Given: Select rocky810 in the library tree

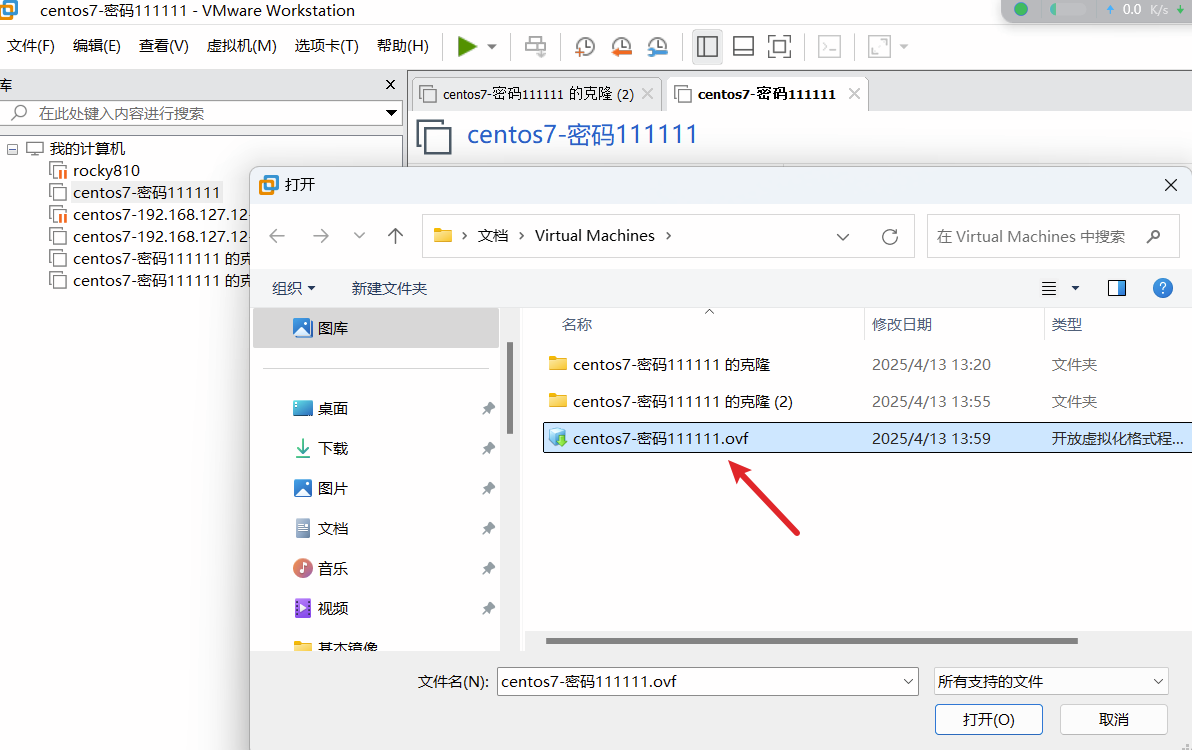Looking at the screenshot, I should [106, 170].
